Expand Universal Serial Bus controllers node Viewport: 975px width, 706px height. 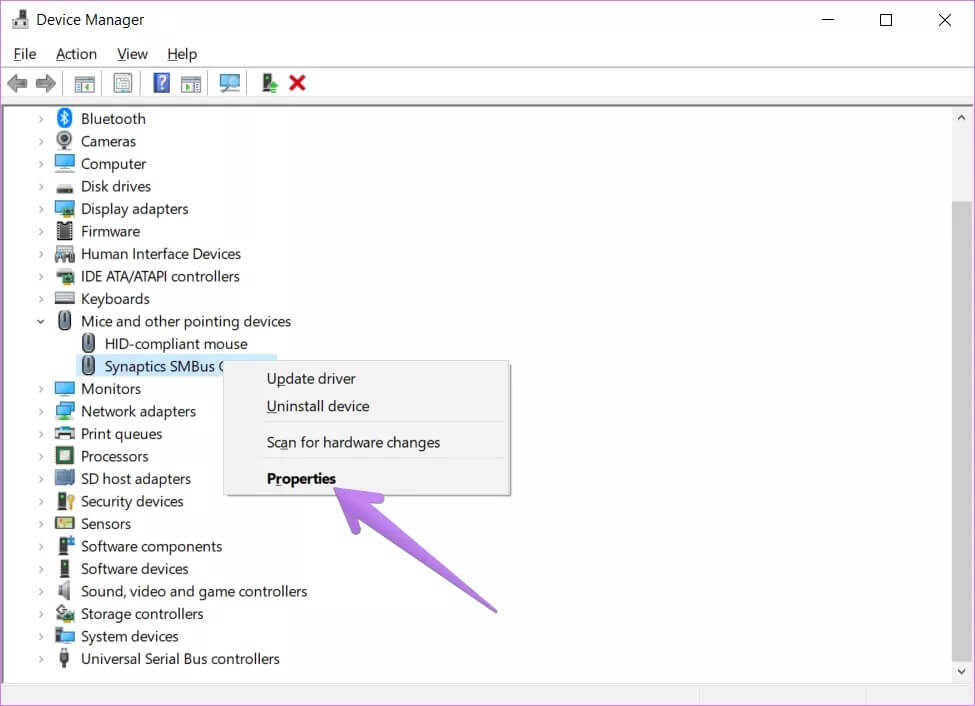pyautogui.click(x=41, y=659)
